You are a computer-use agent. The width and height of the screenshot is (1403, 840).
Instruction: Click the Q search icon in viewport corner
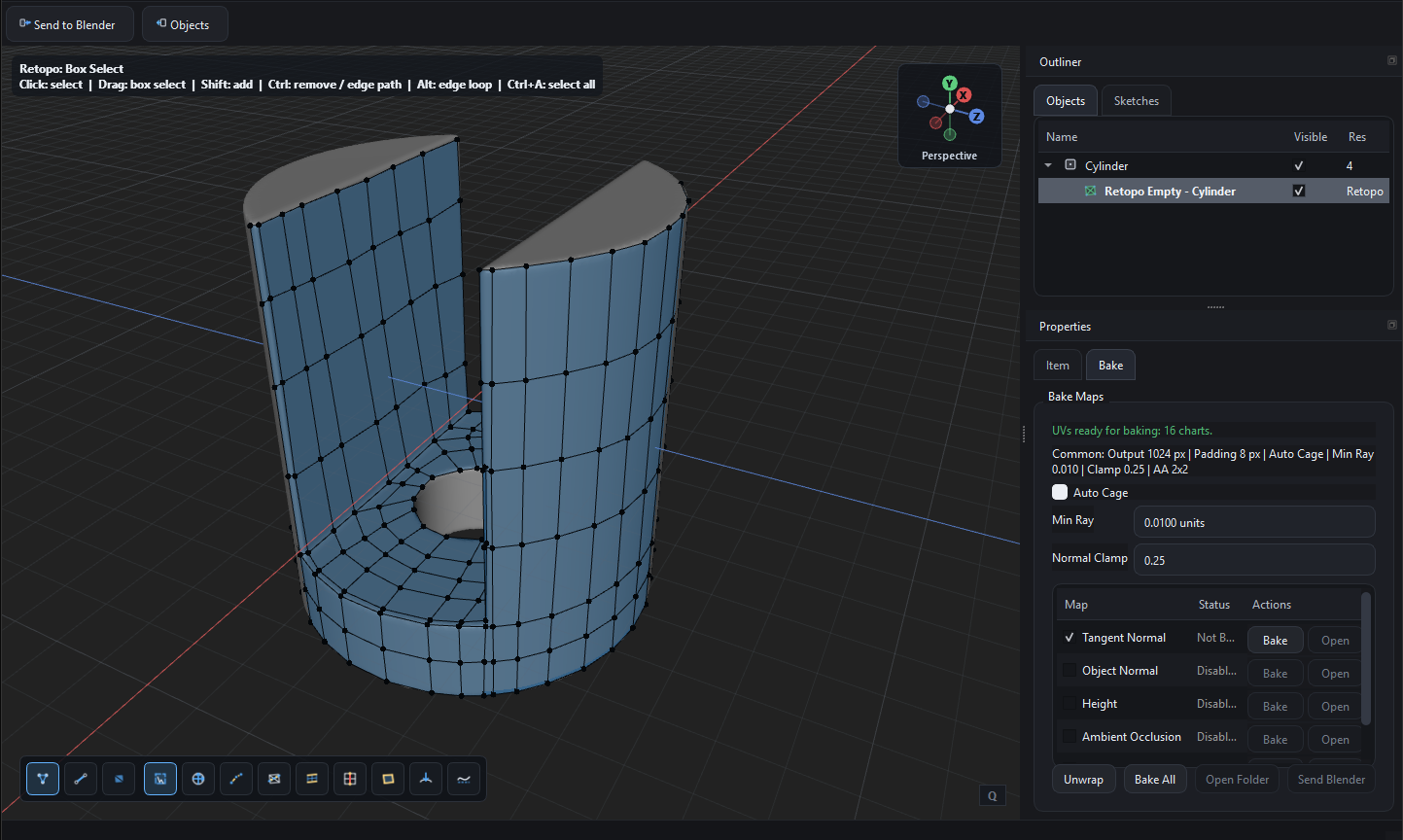click(x=993, y=795)
